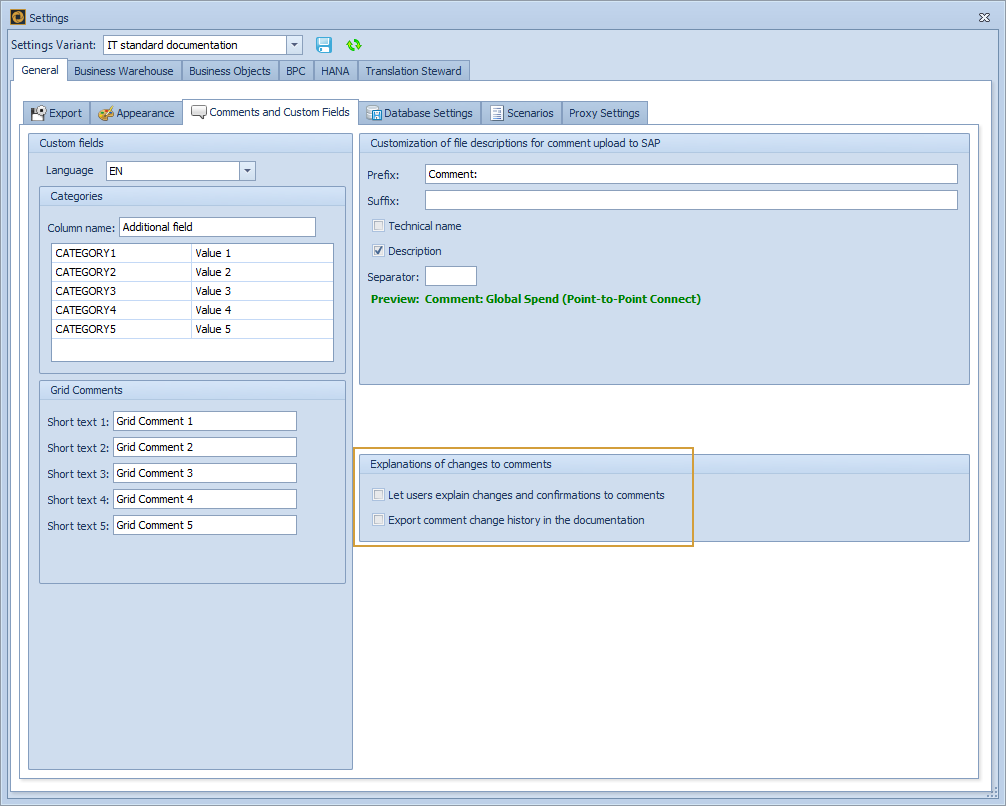The image size is (1006, 806).
Task: Expand the Settings Variant dropdown
Action: point(294,45)
